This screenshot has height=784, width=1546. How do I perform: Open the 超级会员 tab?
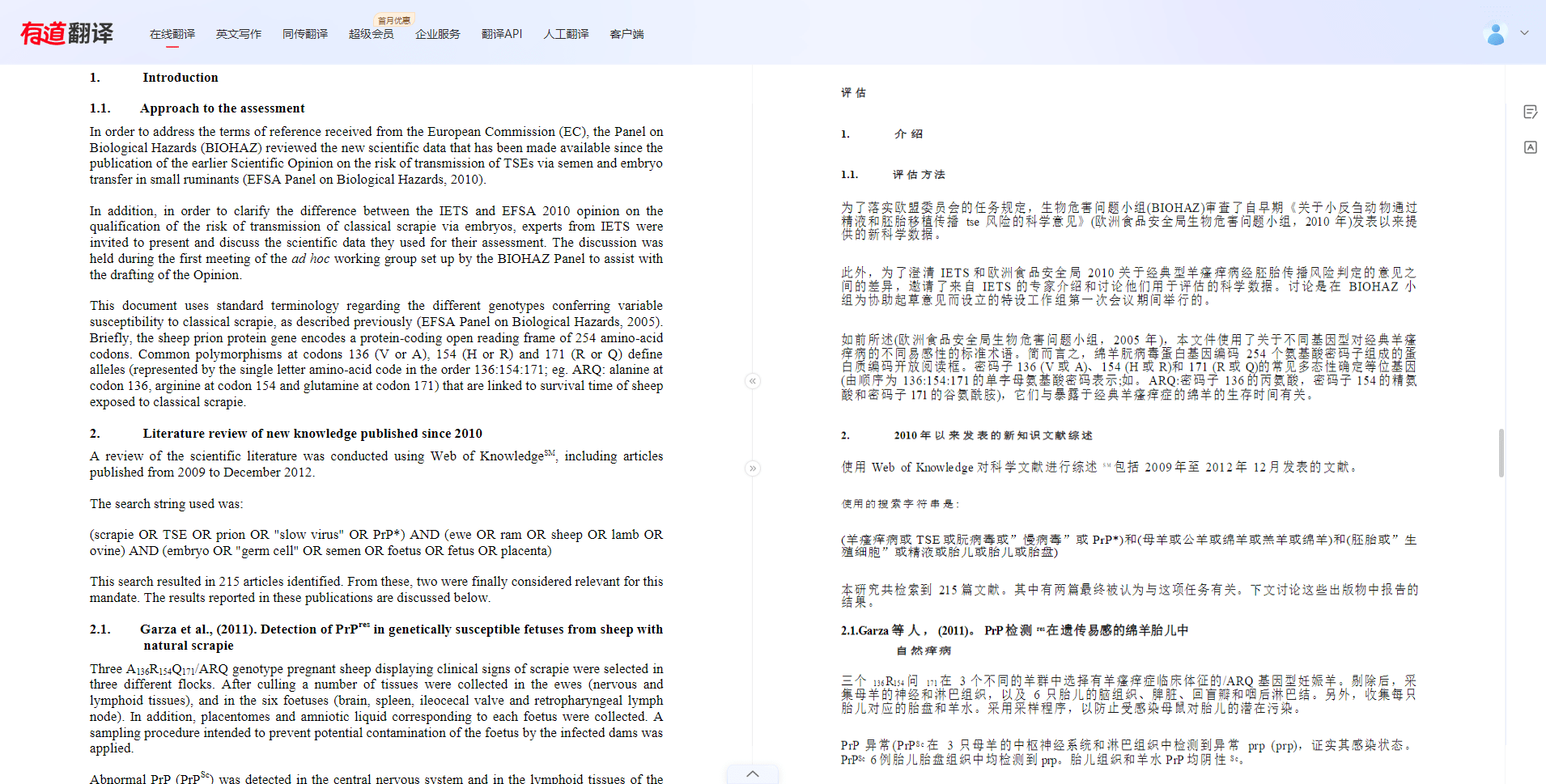(372, 34)
